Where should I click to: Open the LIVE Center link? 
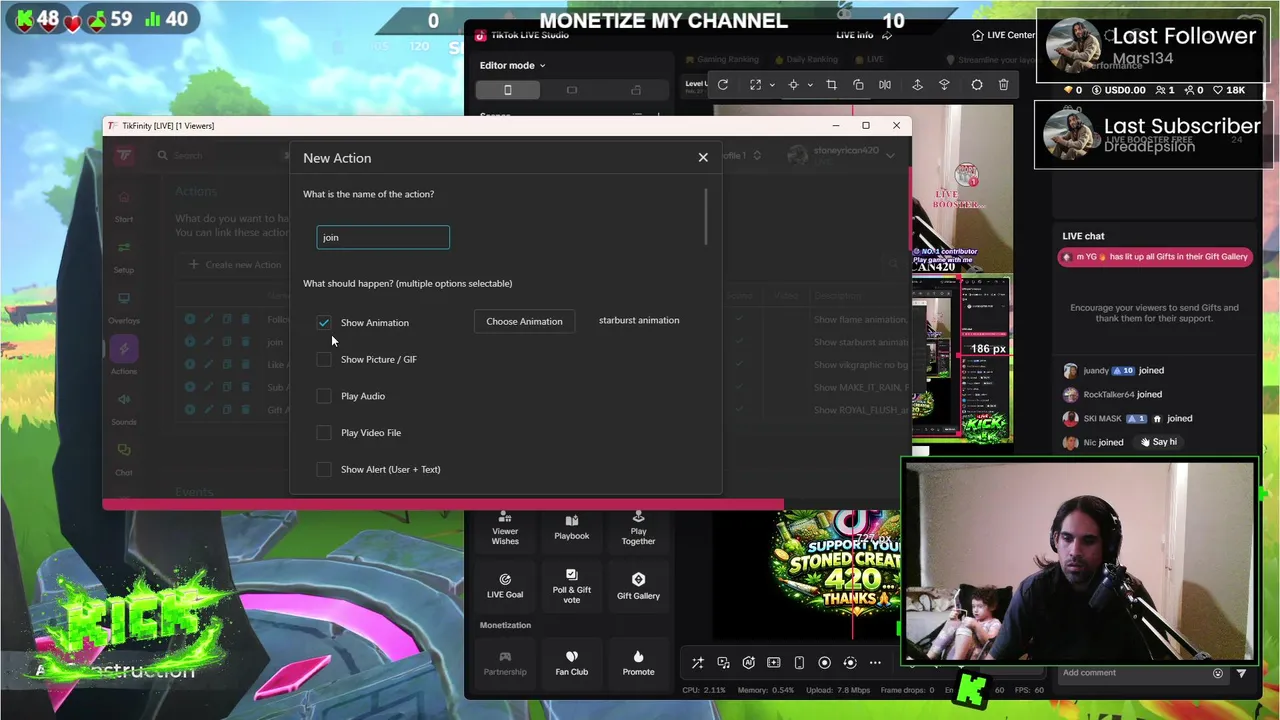pos(1004,35)
